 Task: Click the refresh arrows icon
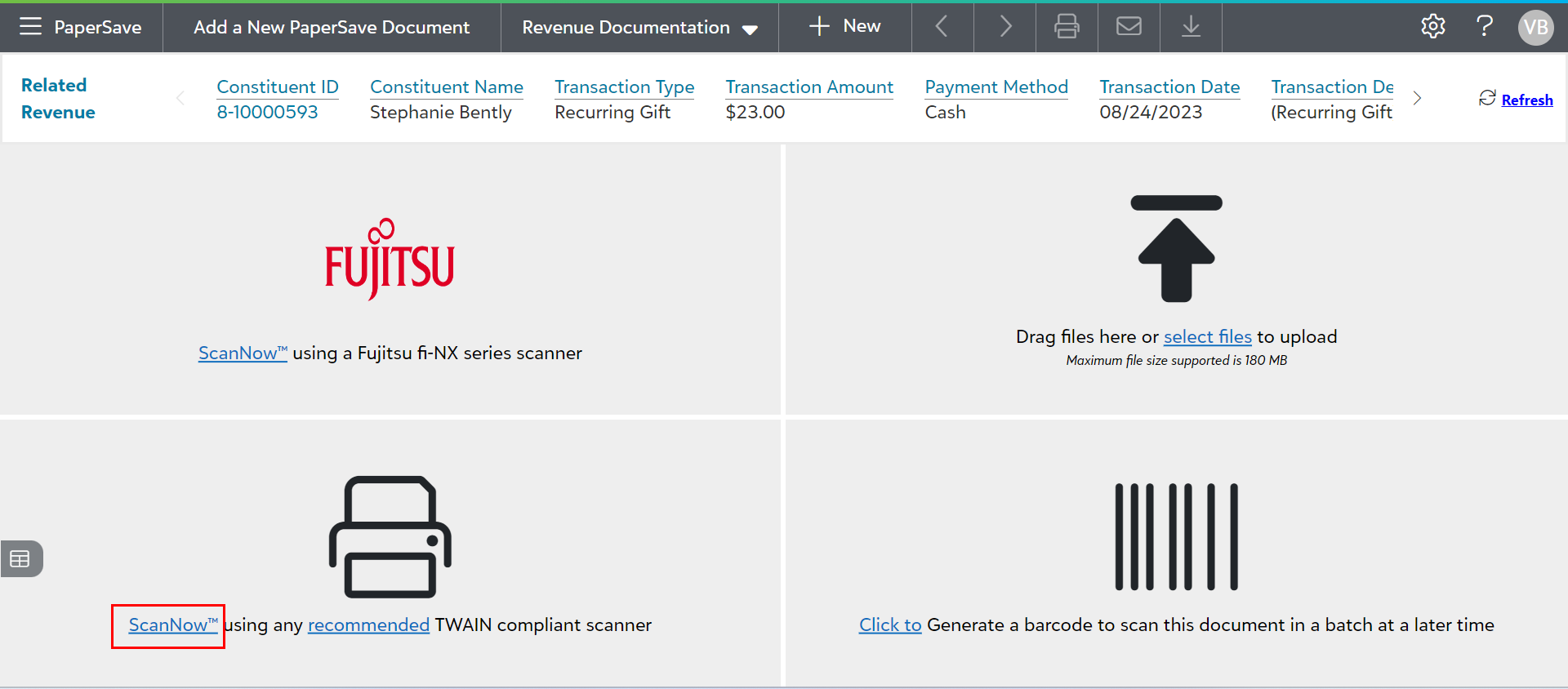tap(1487, 98)
